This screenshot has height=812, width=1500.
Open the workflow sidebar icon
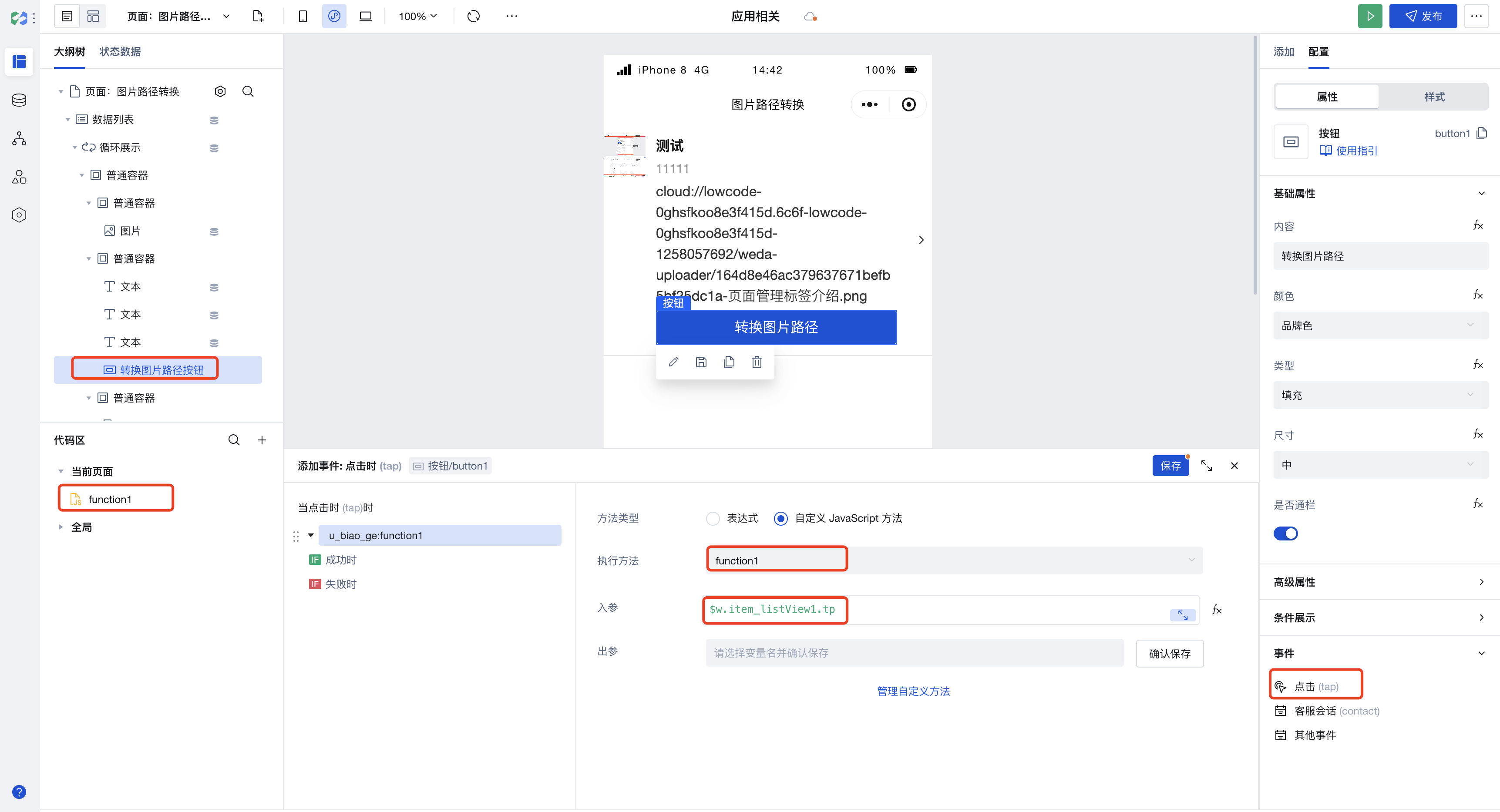19,138
